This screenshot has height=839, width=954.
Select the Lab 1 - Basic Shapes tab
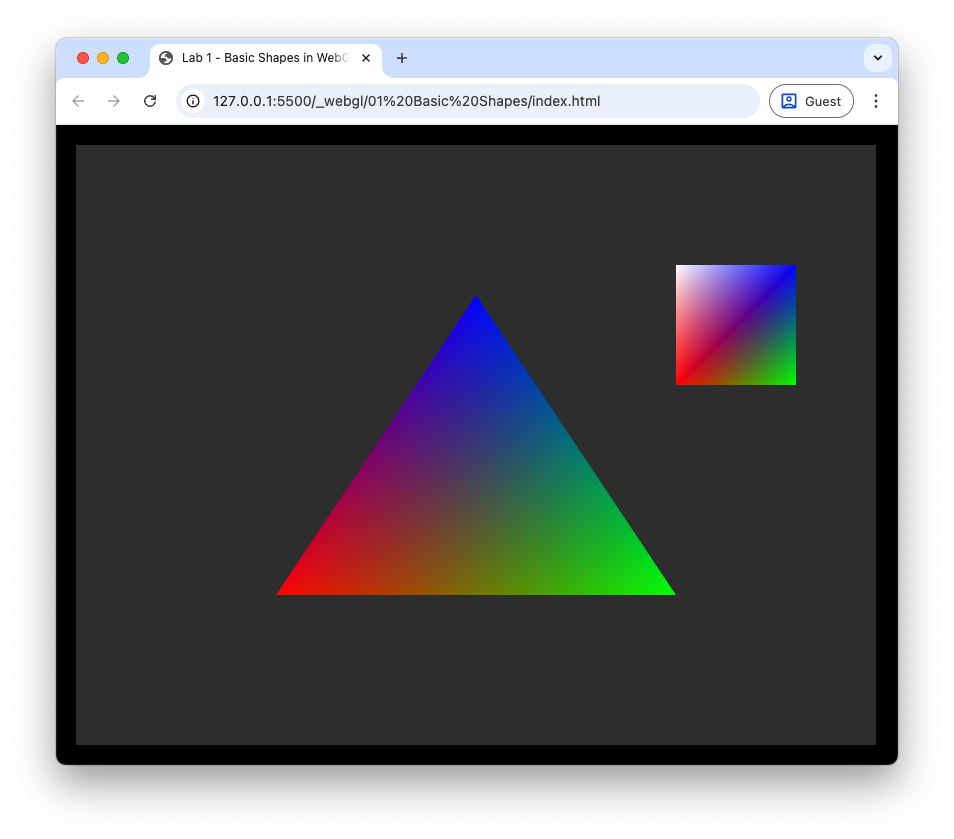(x=260, y=58)
